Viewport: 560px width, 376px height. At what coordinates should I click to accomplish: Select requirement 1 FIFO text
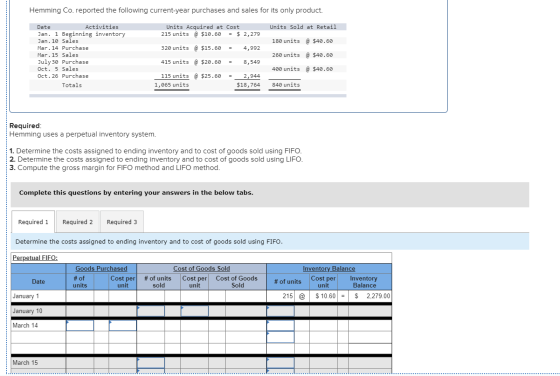click(x=155, y=151)
